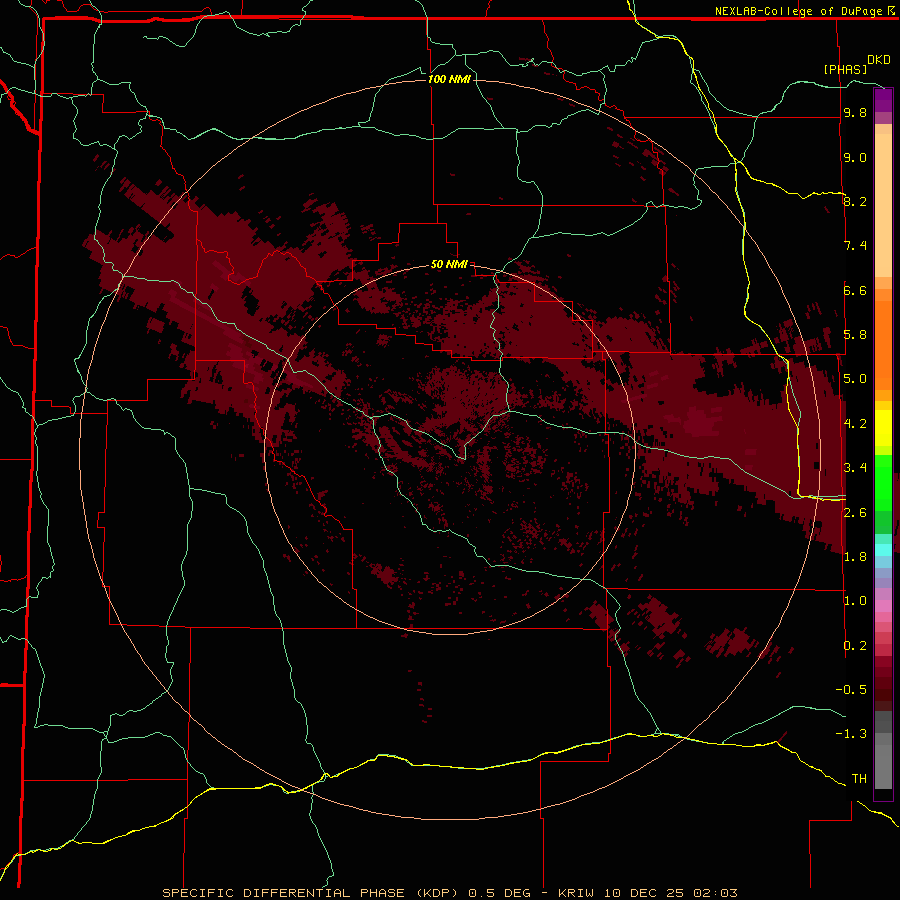Screen dimensions: 900x900
Task: Click the 0.2 color scale value
Action: pos(855,646)
